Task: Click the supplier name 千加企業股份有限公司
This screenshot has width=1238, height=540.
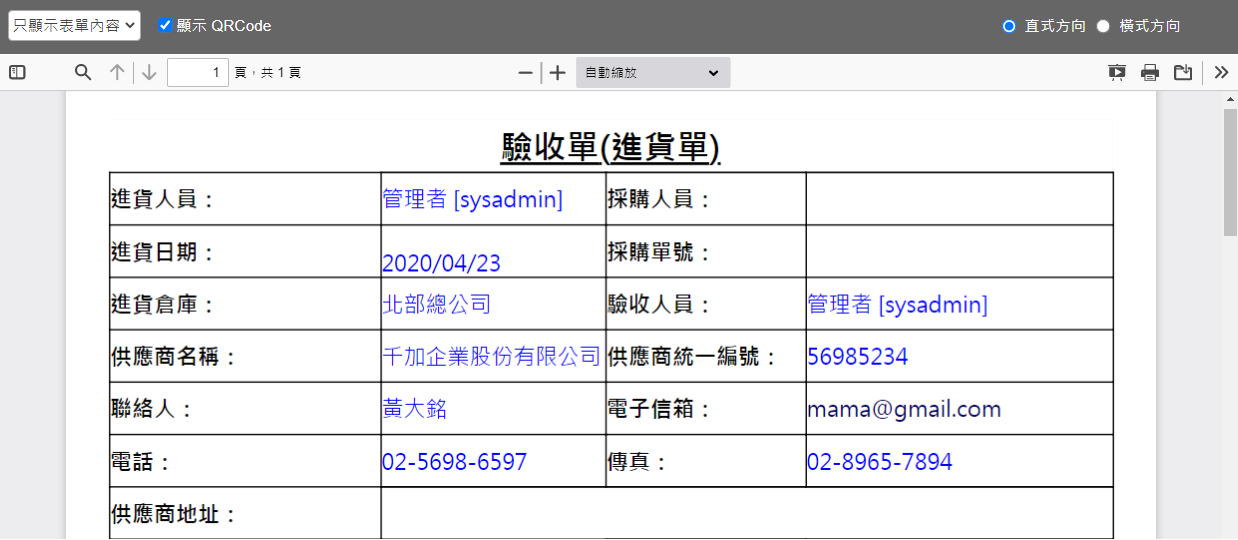Action: point(491,356)
